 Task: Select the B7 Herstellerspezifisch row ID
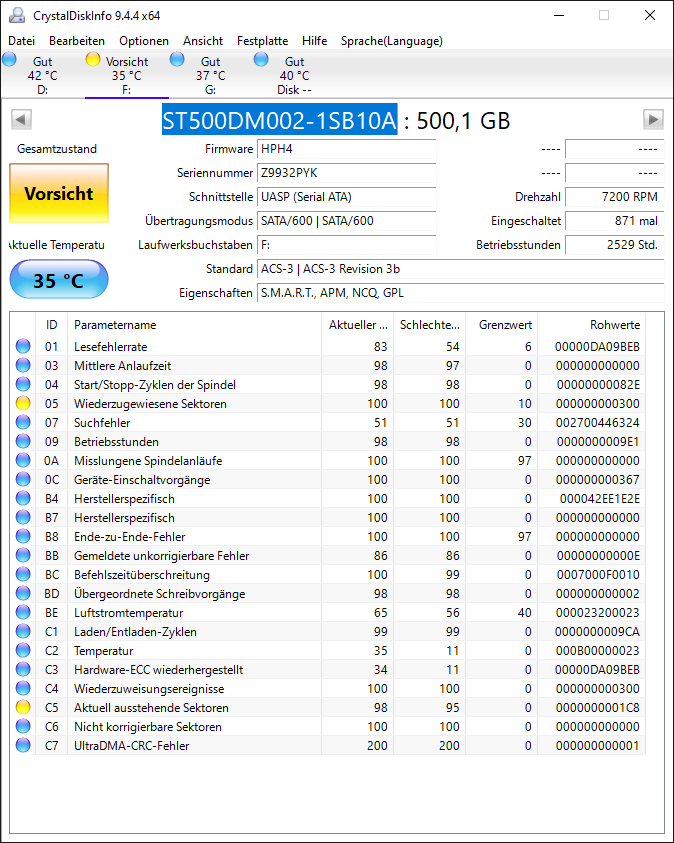pos(52,518)
